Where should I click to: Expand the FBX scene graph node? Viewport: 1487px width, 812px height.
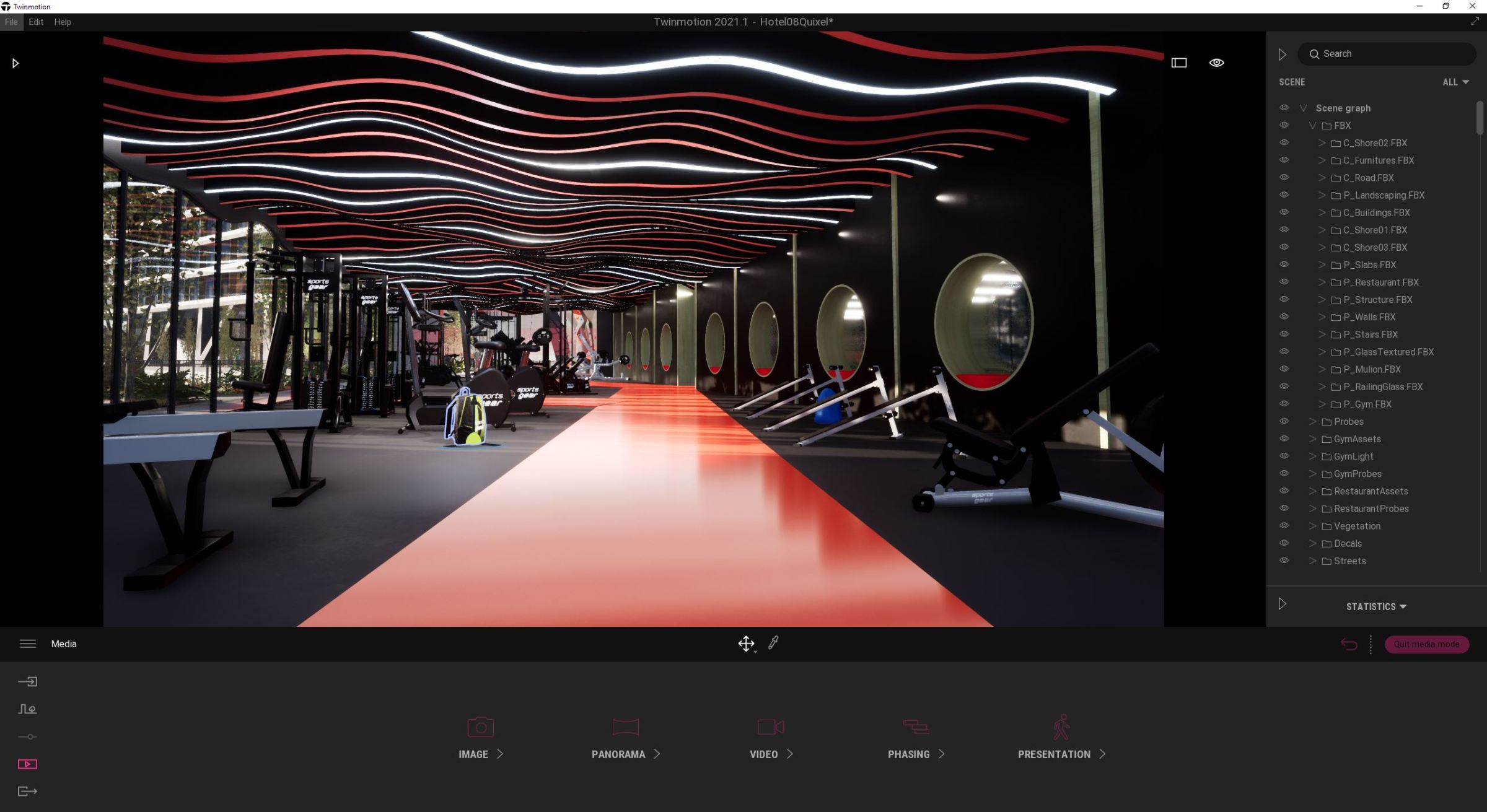1312,125
